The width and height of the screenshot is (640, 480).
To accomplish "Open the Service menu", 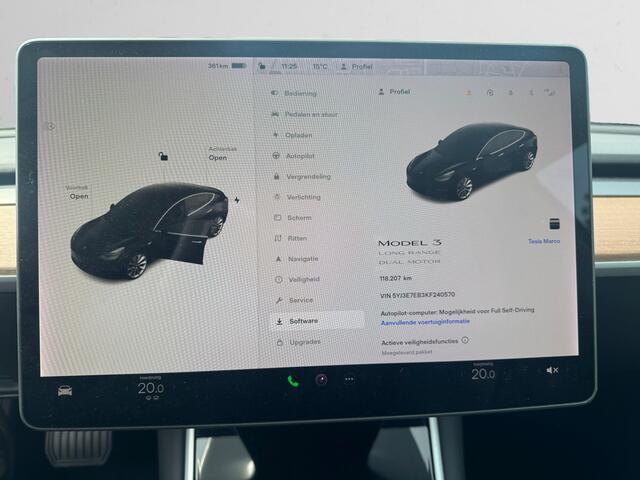I will pos(295,300).
